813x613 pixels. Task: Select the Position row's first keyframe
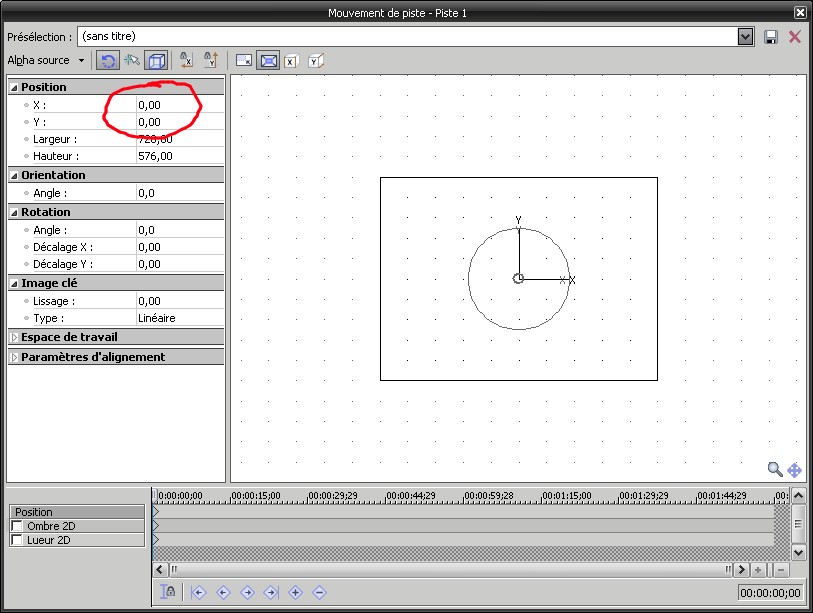tap(156, 512)
